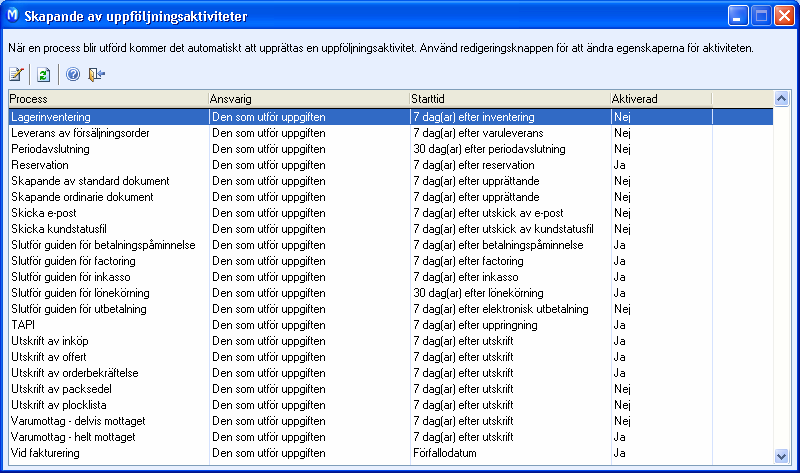The image size is (800, 473).
Task: Select the Lagerinventering row
Action: click(390, 117)
